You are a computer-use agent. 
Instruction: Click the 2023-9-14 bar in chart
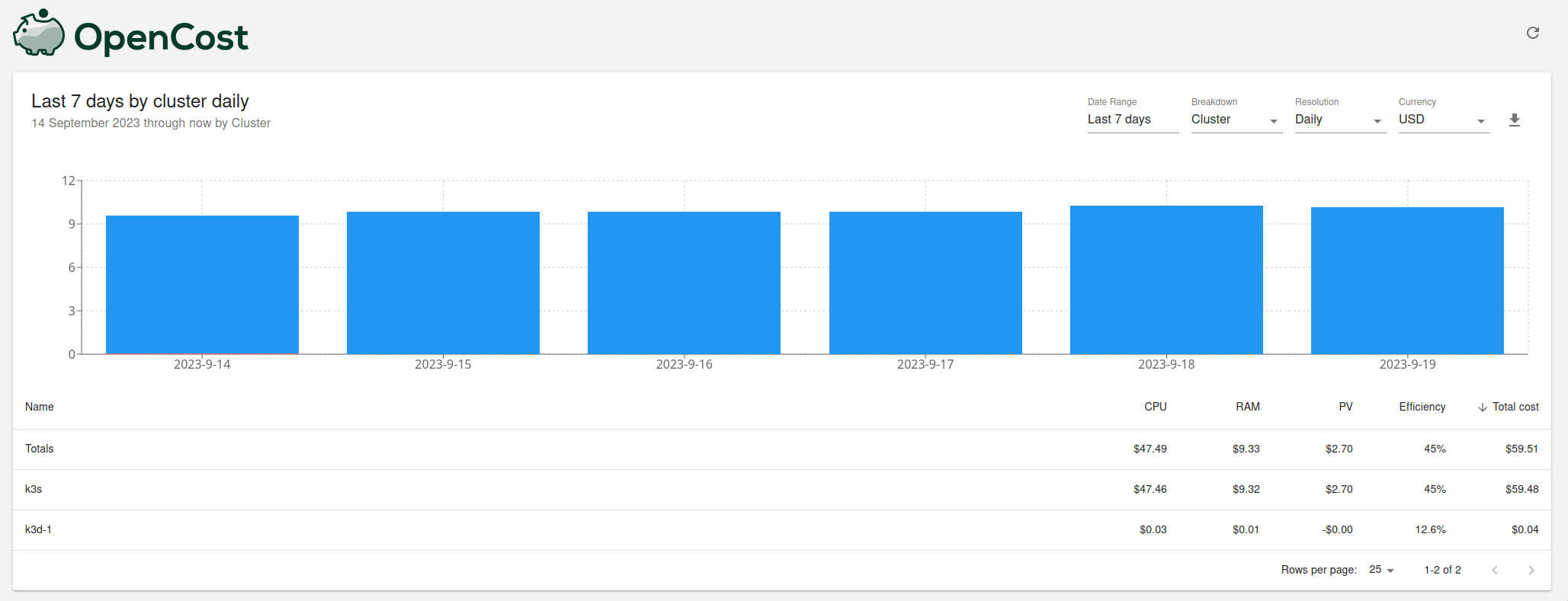[202, 284]
